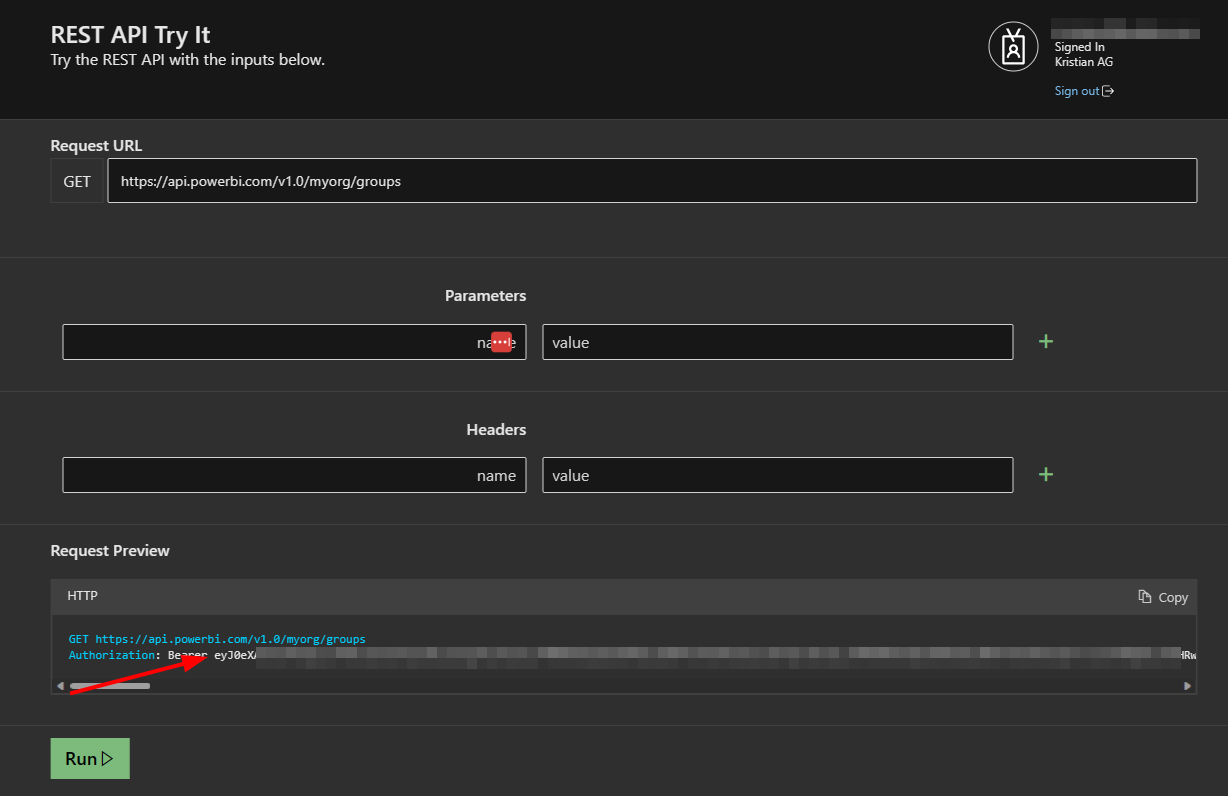Click the GET https://api.powerbi.com preview line

pos(217,639)
